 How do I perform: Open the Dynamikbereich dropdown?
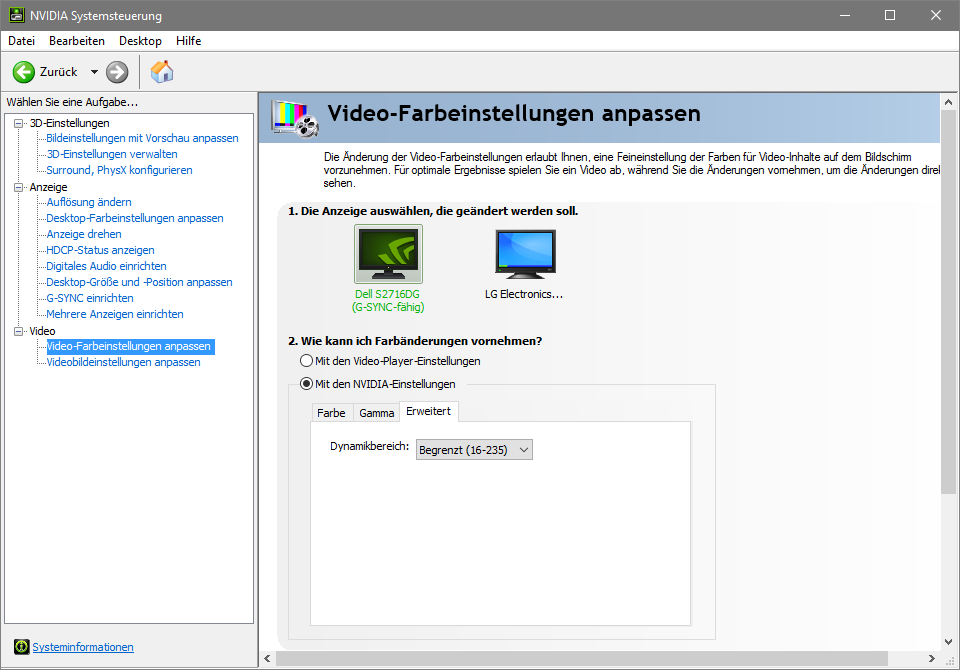click(x=474, y=450)
